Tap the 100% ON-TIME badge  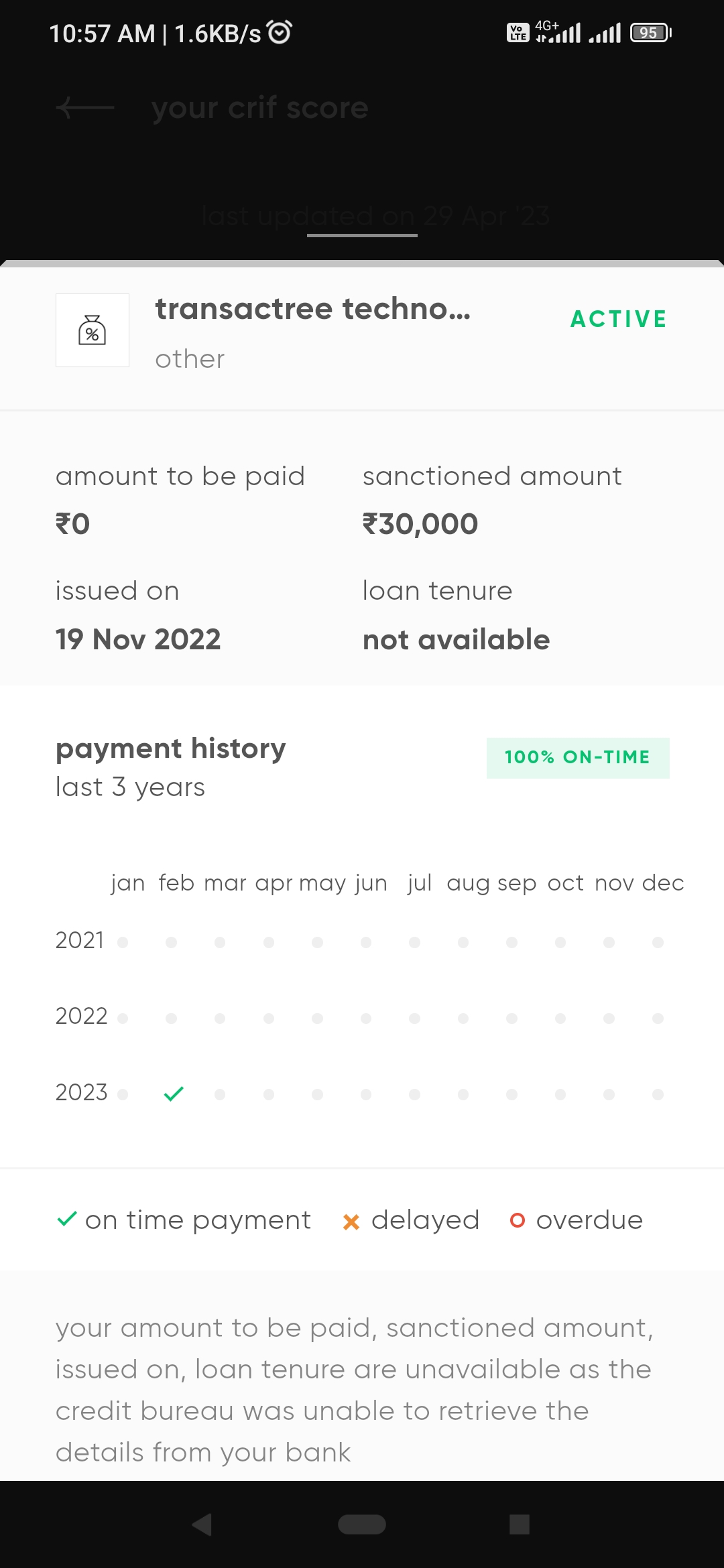[x=577, y=757]
